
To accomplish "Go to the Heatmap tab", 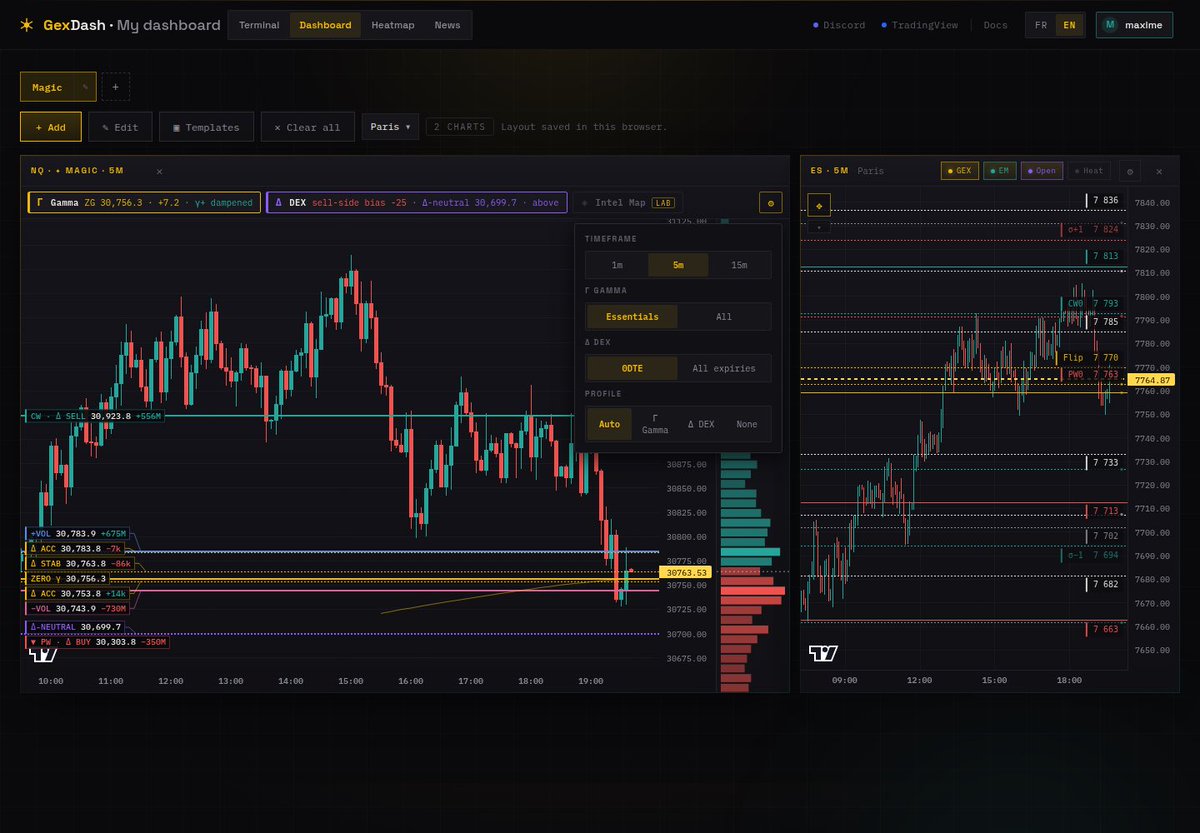I will point(393,25).
